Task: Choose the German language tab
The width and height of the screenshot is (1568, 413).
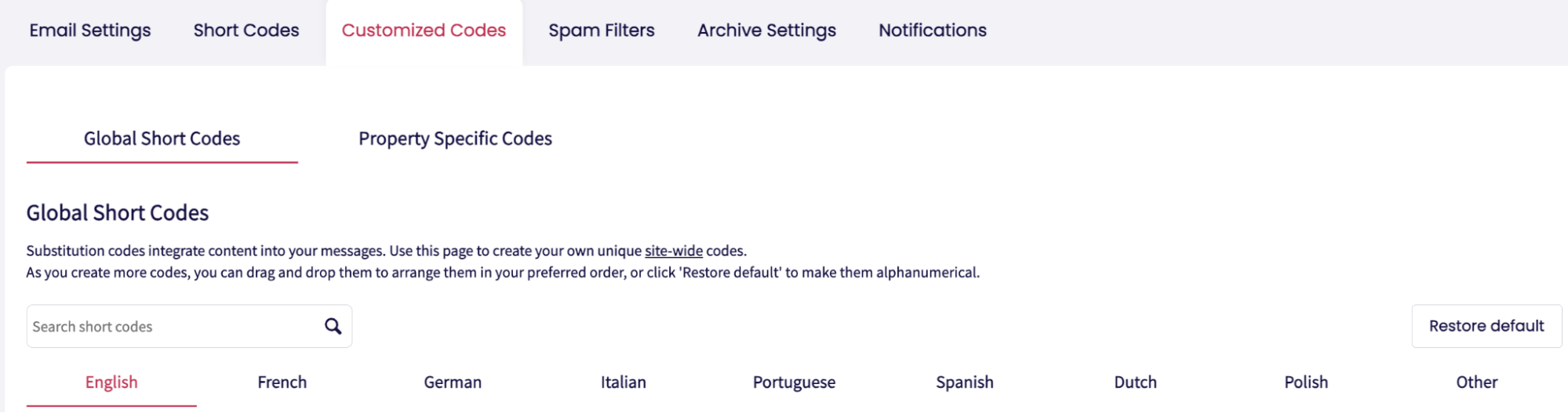Action: [x=453, y=382]
